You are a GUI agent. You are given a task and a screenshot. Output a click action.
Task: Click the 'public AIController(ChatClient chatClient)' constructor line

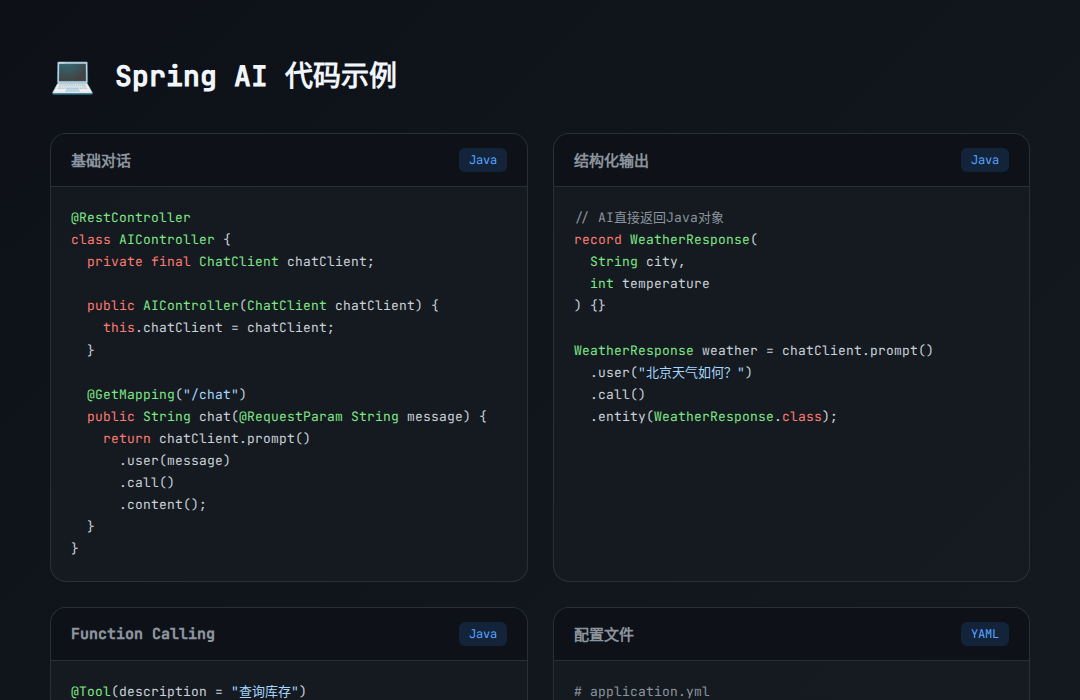(262, 306)
